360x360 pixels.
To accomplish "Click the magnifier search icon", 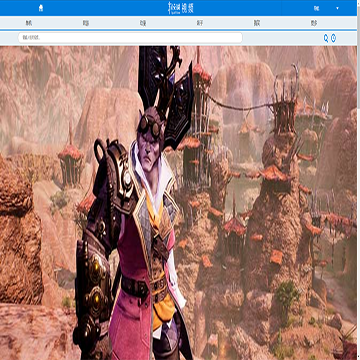I will 326,38.
